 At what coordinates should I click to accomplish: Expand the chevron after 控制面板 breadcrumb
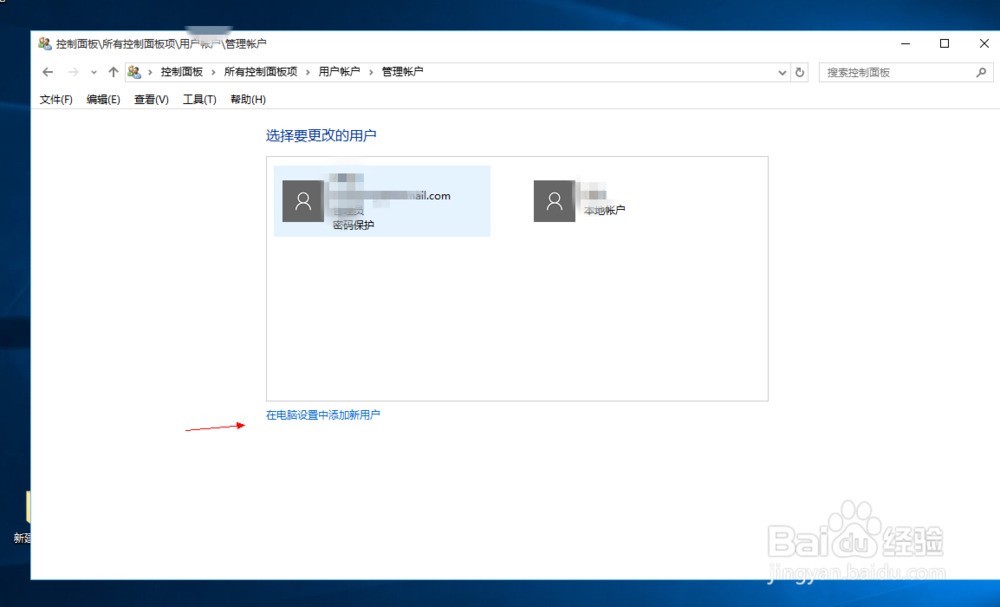coord(214,73)
